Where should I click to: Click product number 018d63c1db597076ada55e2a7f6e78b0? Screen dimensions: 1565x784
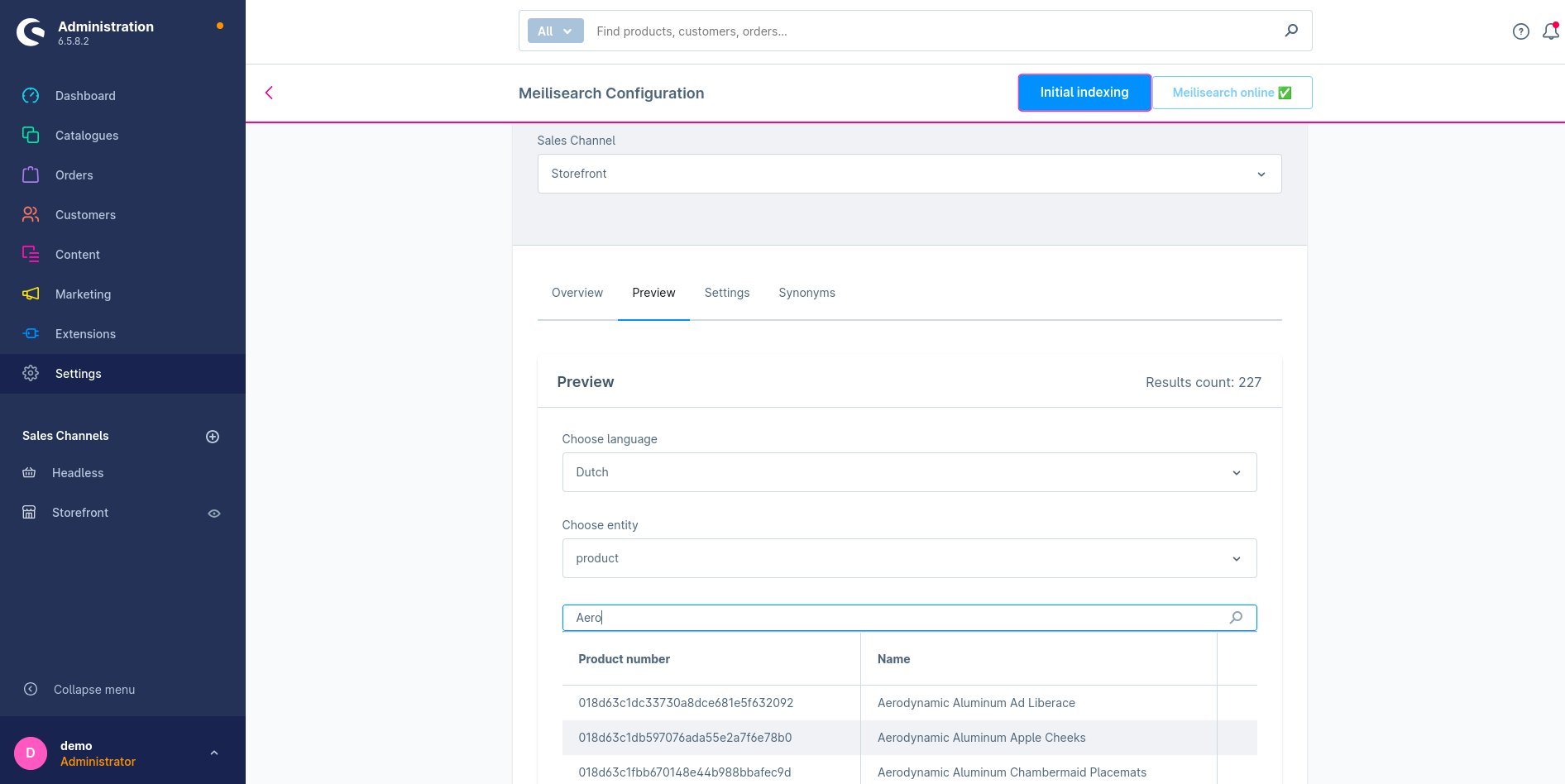point(685,738)
